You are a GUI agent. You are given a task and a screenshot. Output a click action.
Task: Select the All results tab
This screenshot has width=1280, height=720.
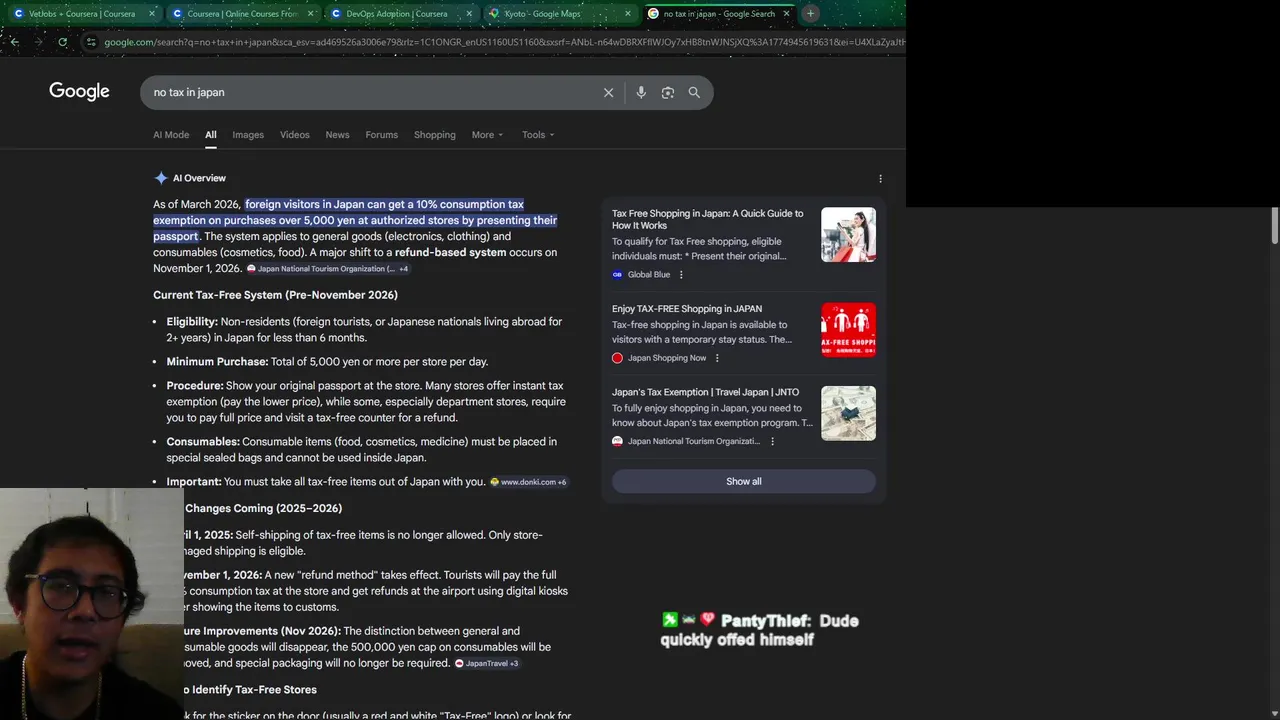pos(211,135)
